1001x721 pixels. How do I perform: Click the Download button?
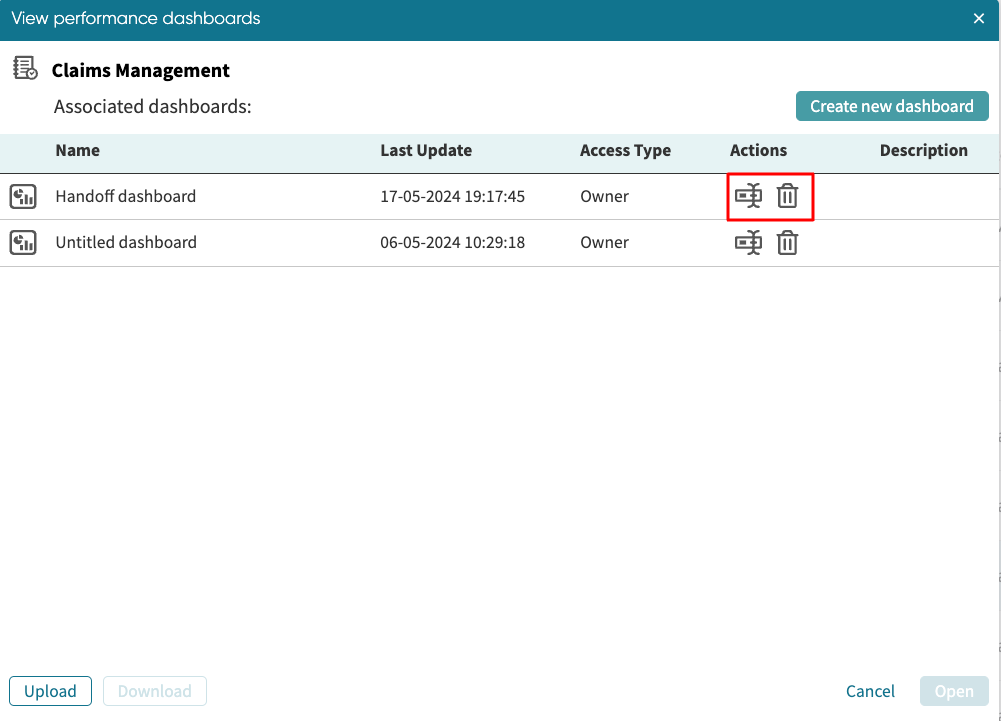pyautogui.click(x=155, y=691)
